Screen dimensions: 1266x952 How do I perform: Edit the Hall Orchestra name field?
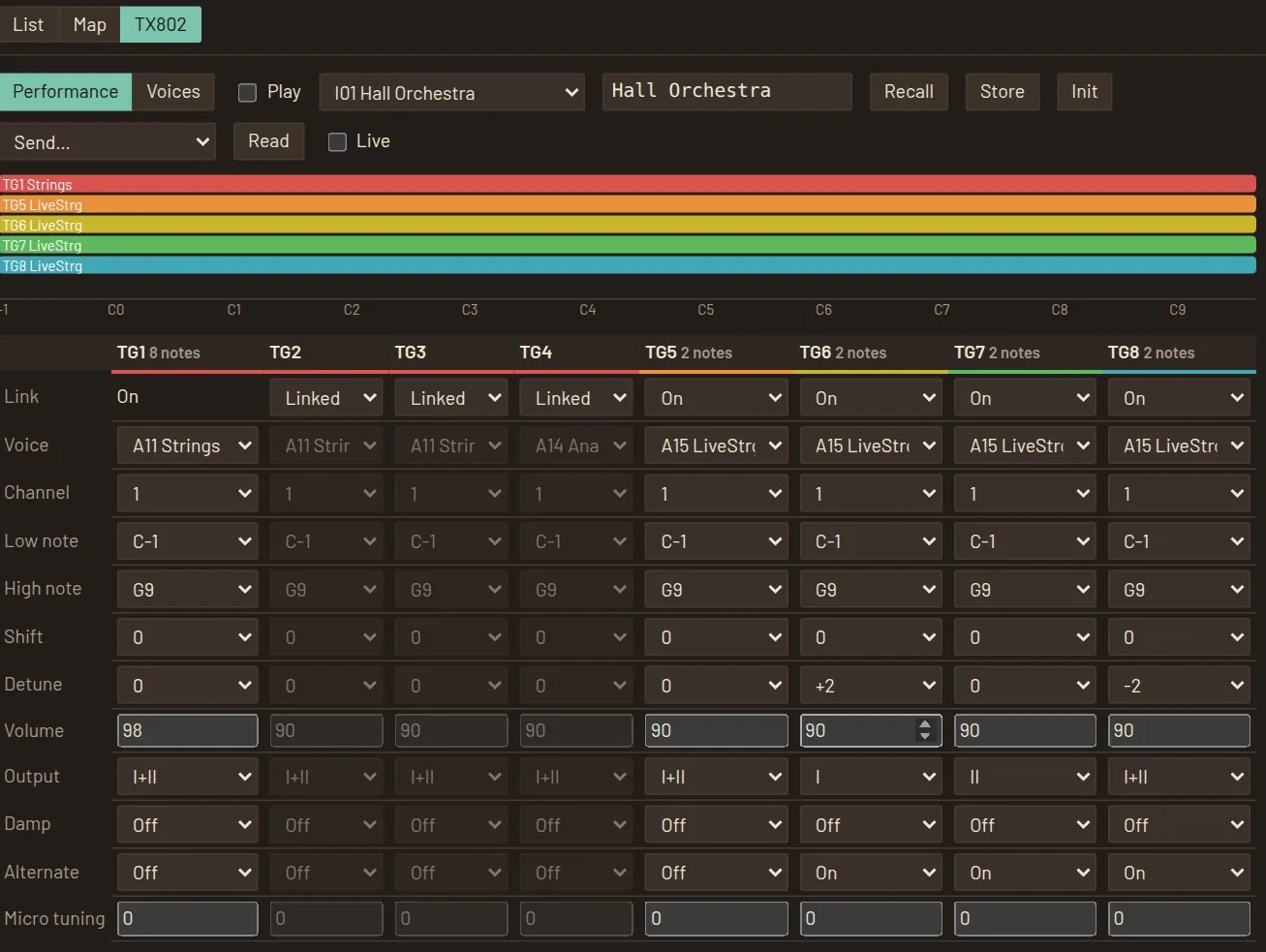point(726,91)
